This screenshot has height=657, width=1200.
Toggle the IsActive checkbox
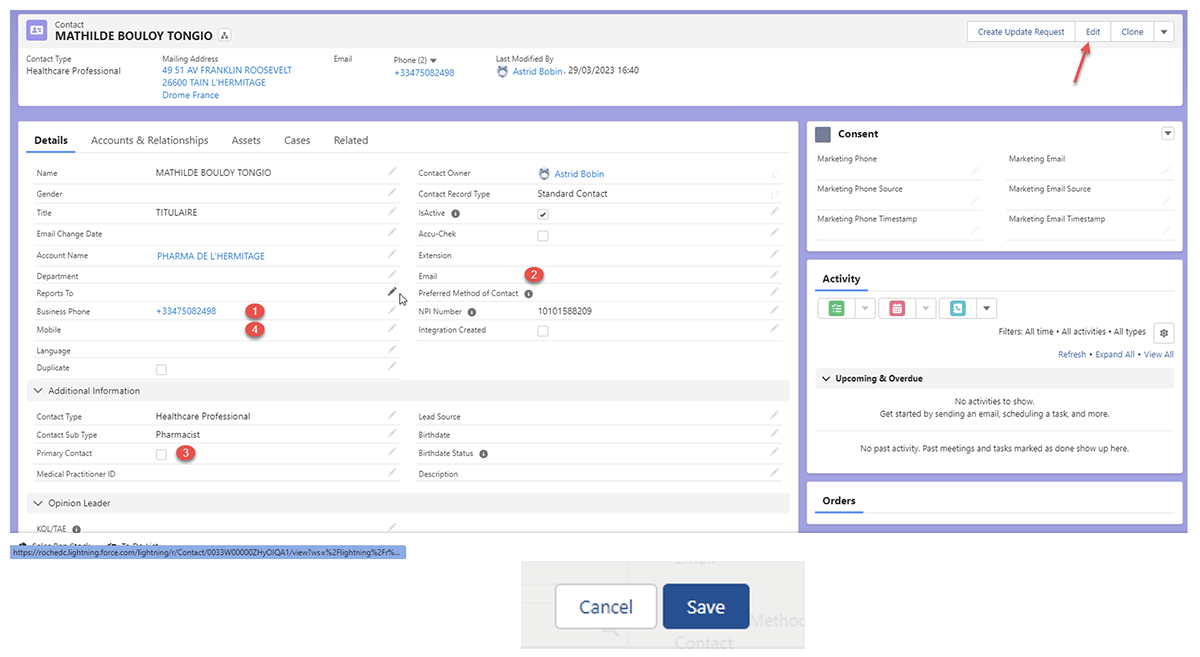pyautogui.click(x=543, y=214)
